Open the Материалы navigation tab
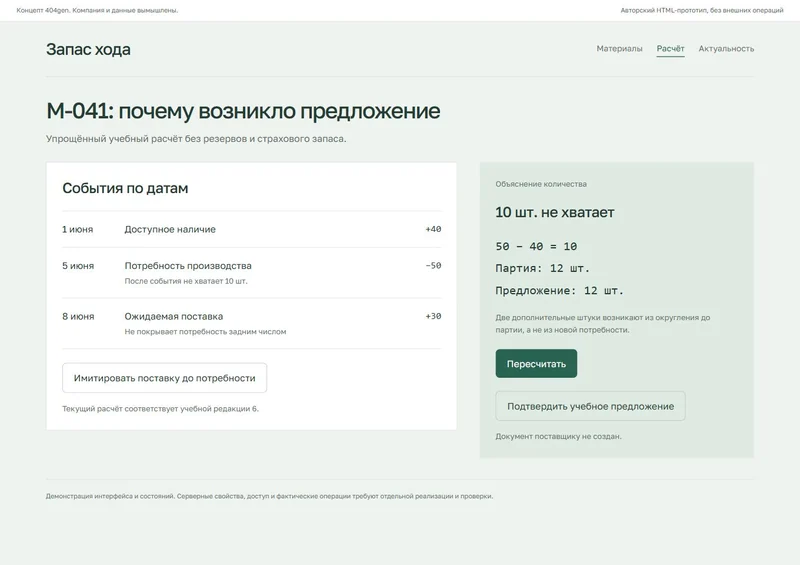This screenshot has height=565, width=800. click(x=619, y=48)
